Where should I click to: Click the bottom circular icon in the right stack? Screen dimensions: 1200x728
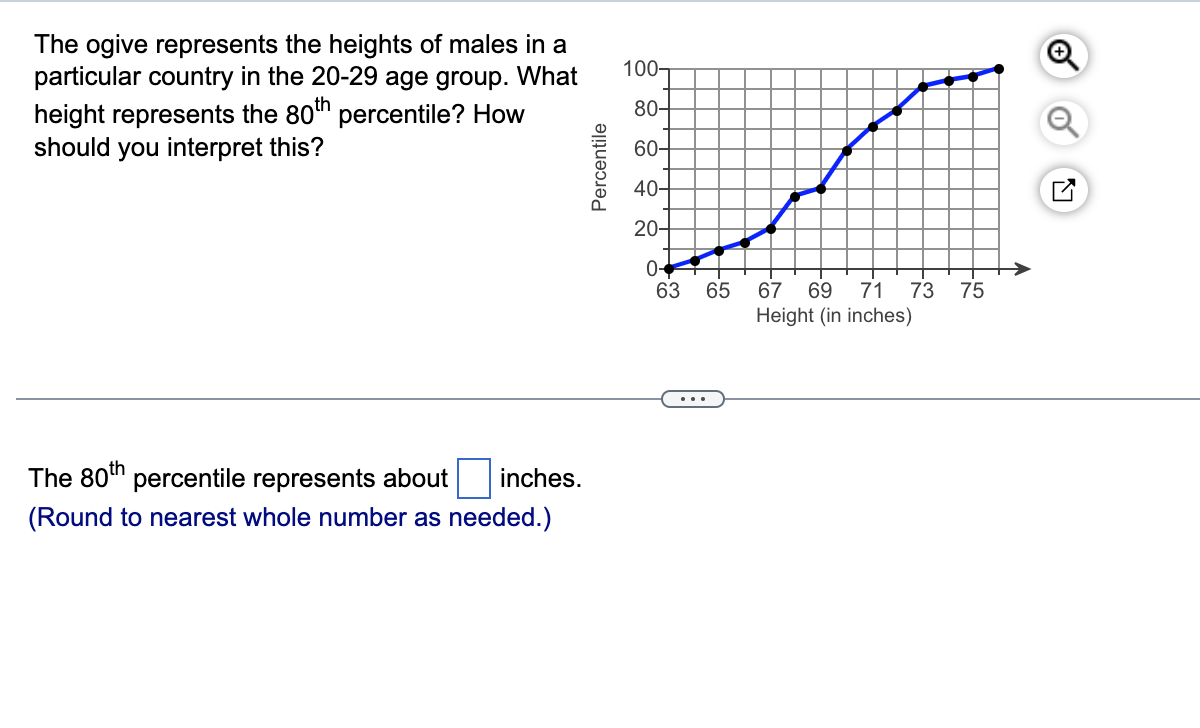coord(1062,190)
